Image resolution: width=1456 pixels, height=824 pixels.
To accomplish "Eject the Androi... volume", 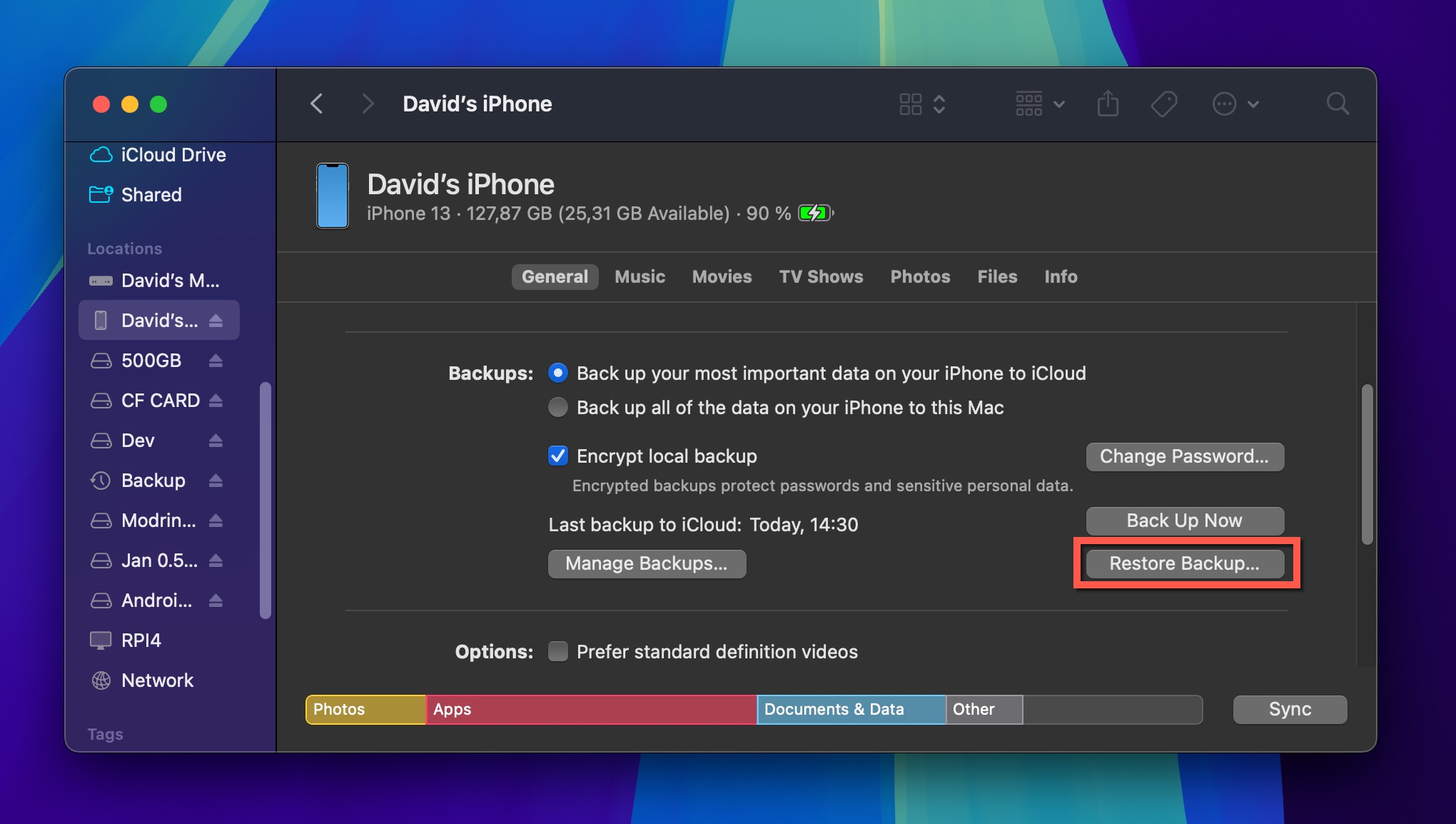I will click(216, 601).
